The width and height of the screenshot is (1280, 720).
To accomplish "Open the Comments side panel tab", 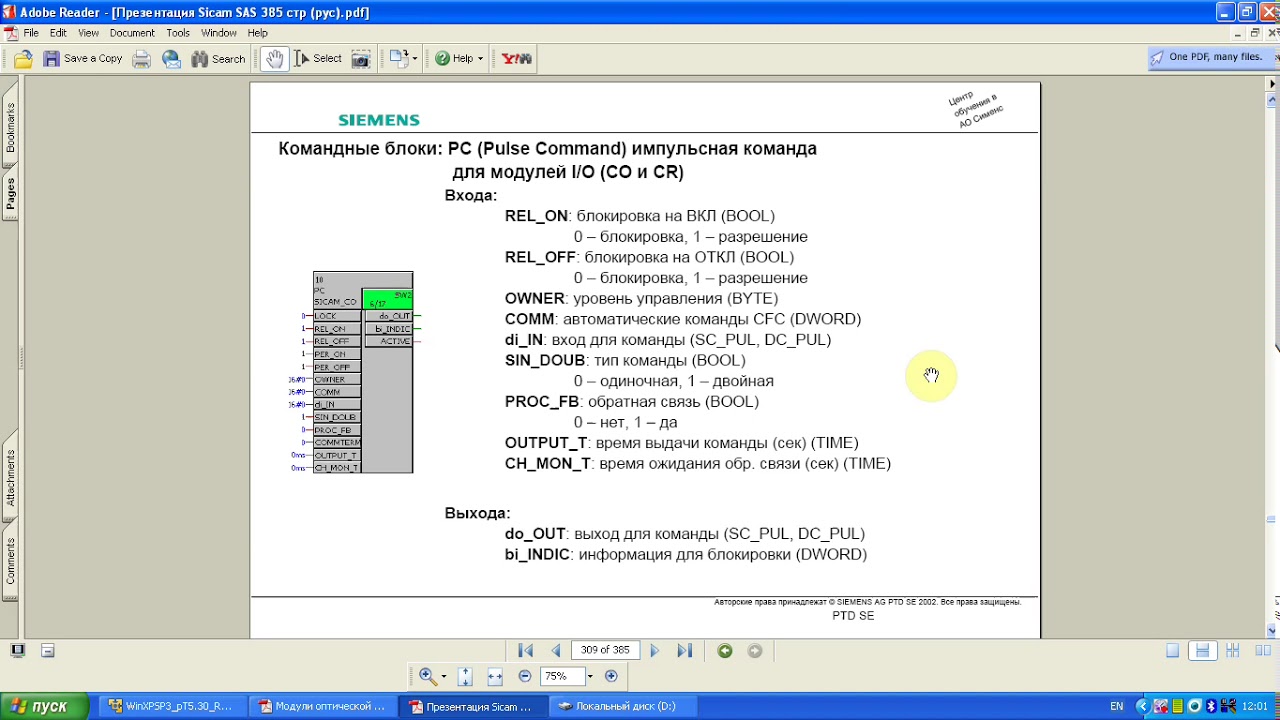I will point(10,561).
